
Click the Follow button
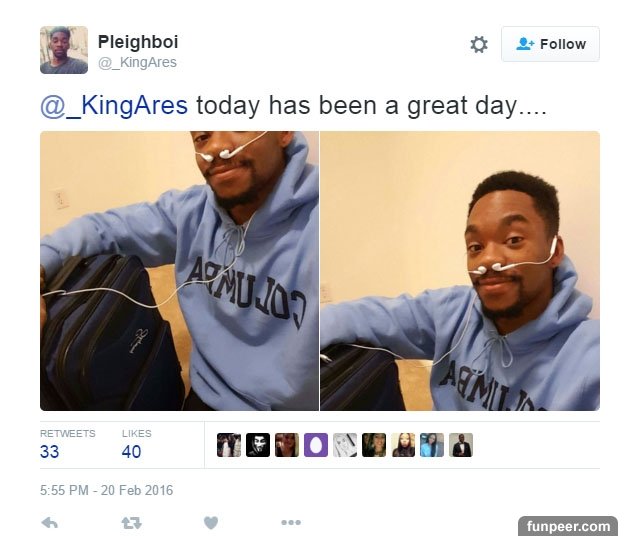pyautogui.click(x=550, y=44)
